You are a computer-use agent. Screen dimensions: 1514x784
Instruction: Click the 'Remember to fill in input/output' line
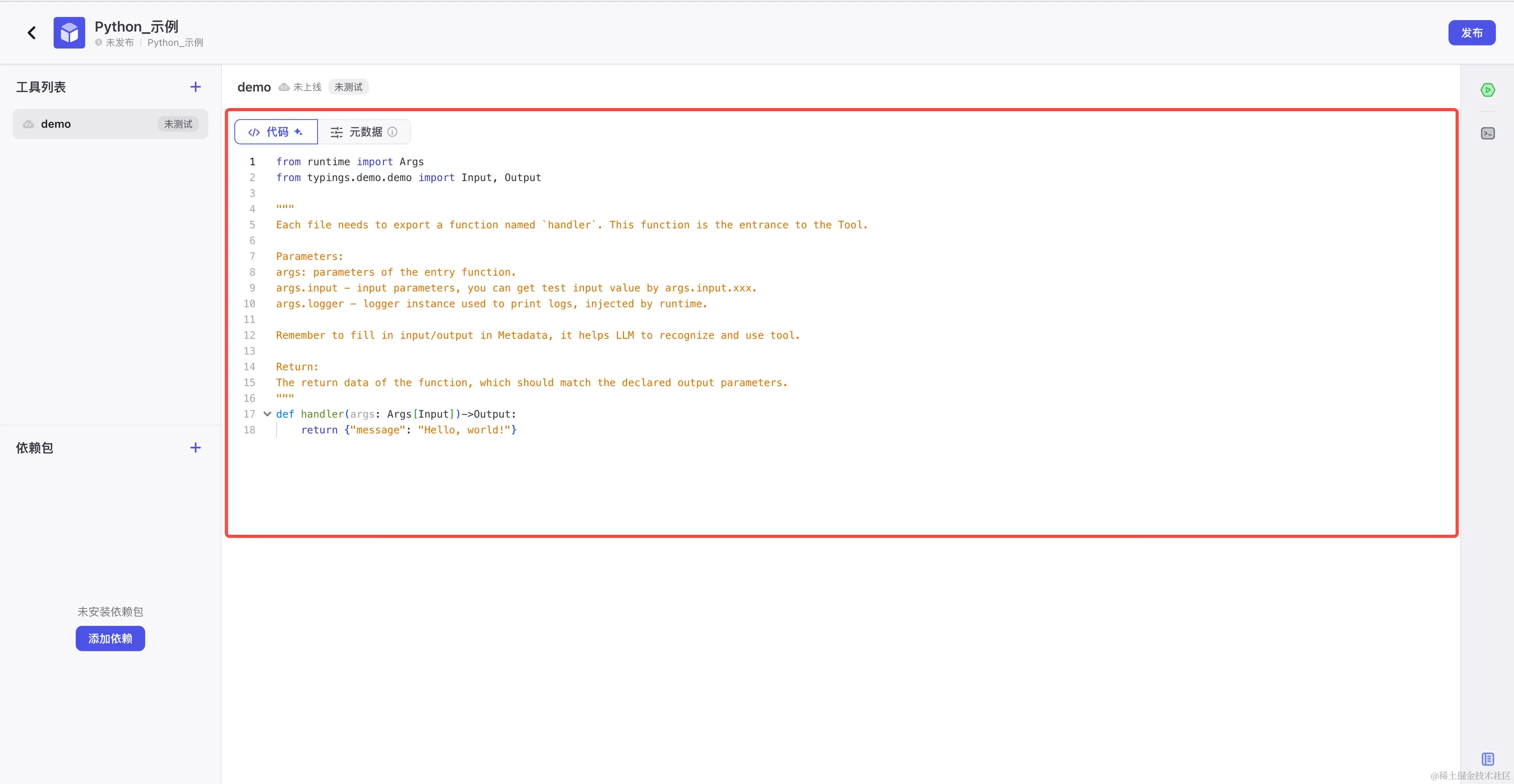[x=538, y=335]
